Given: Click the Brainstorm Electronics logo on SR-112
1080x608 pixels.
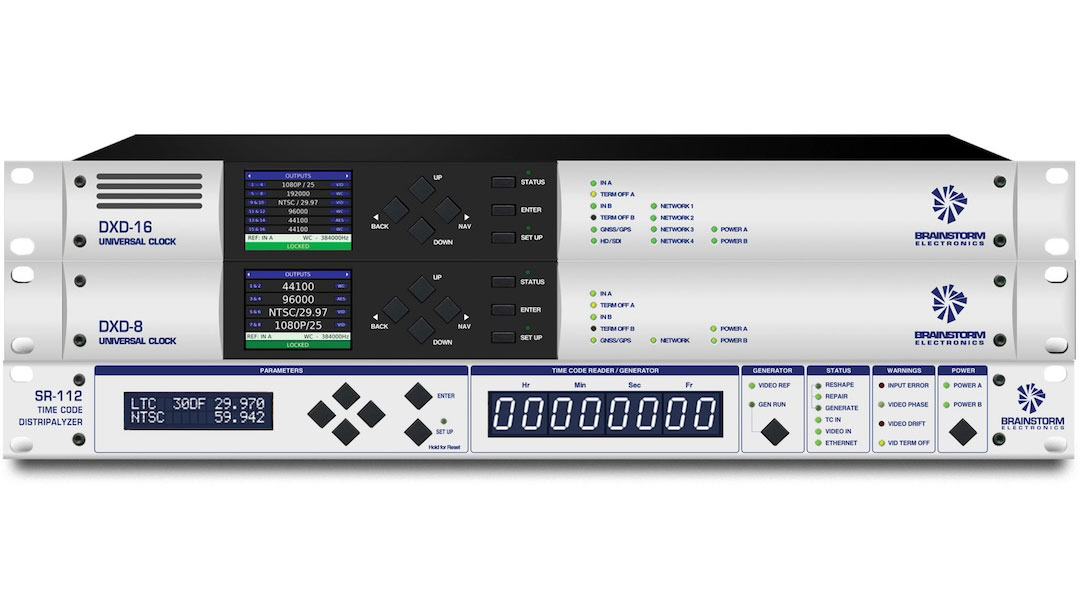Looking at the screenshot, I should click(1032, 407).
